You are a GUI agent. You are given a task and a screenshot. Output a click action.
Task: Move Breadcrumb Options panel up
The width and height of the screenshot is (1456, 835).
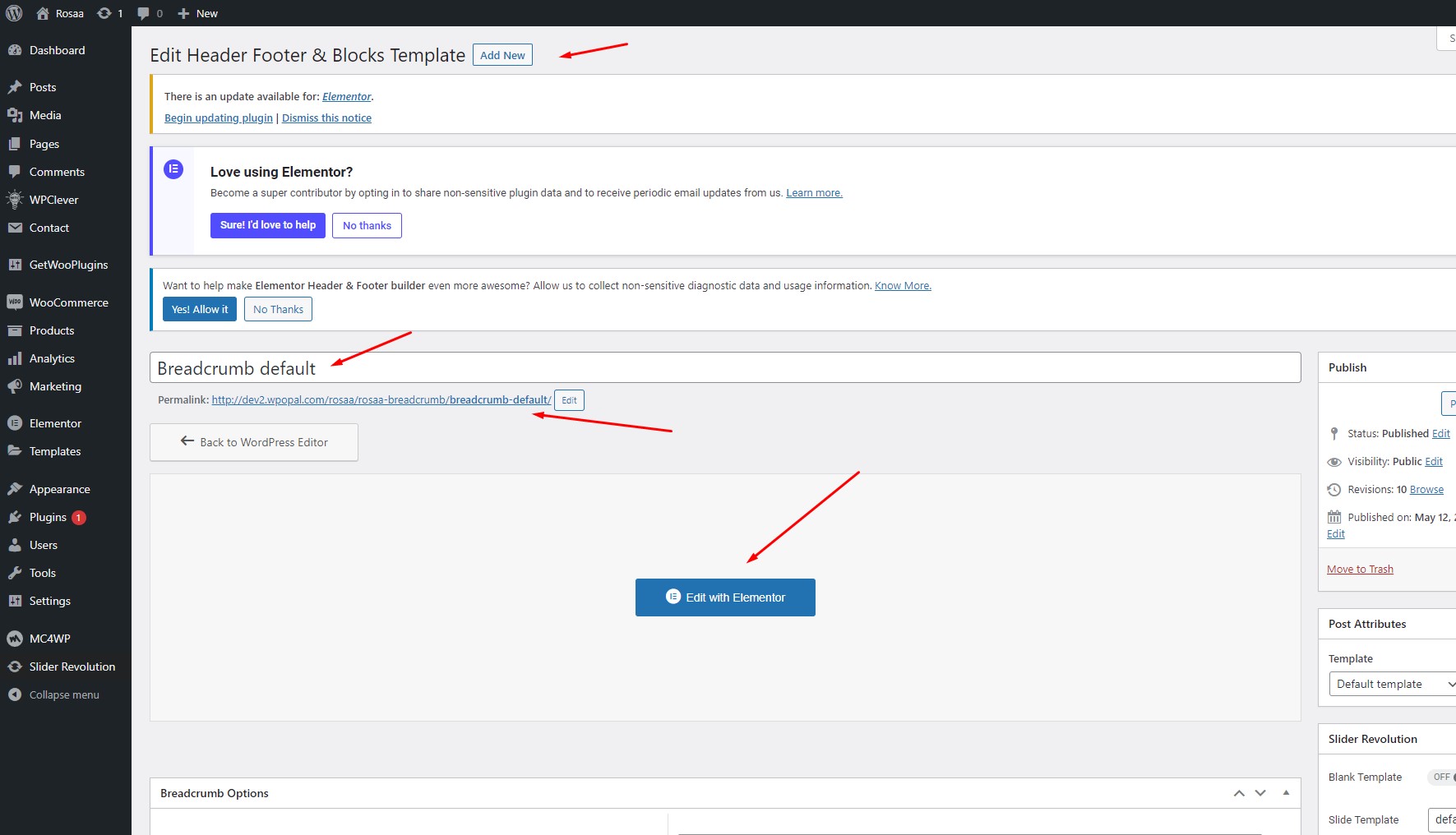coord(1238,793)
